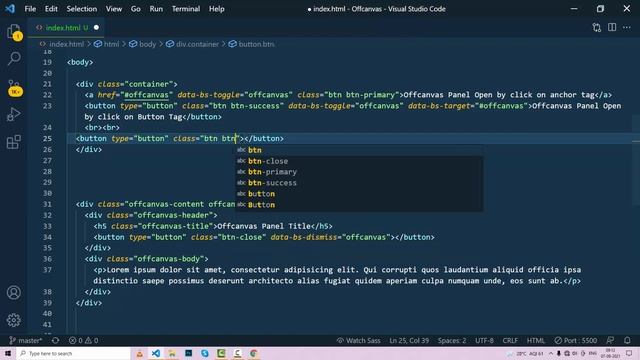This screenshot has height=360, width=640.
Task: Open Visual Studio Code from taskbar
Action: tap(156, 353)
